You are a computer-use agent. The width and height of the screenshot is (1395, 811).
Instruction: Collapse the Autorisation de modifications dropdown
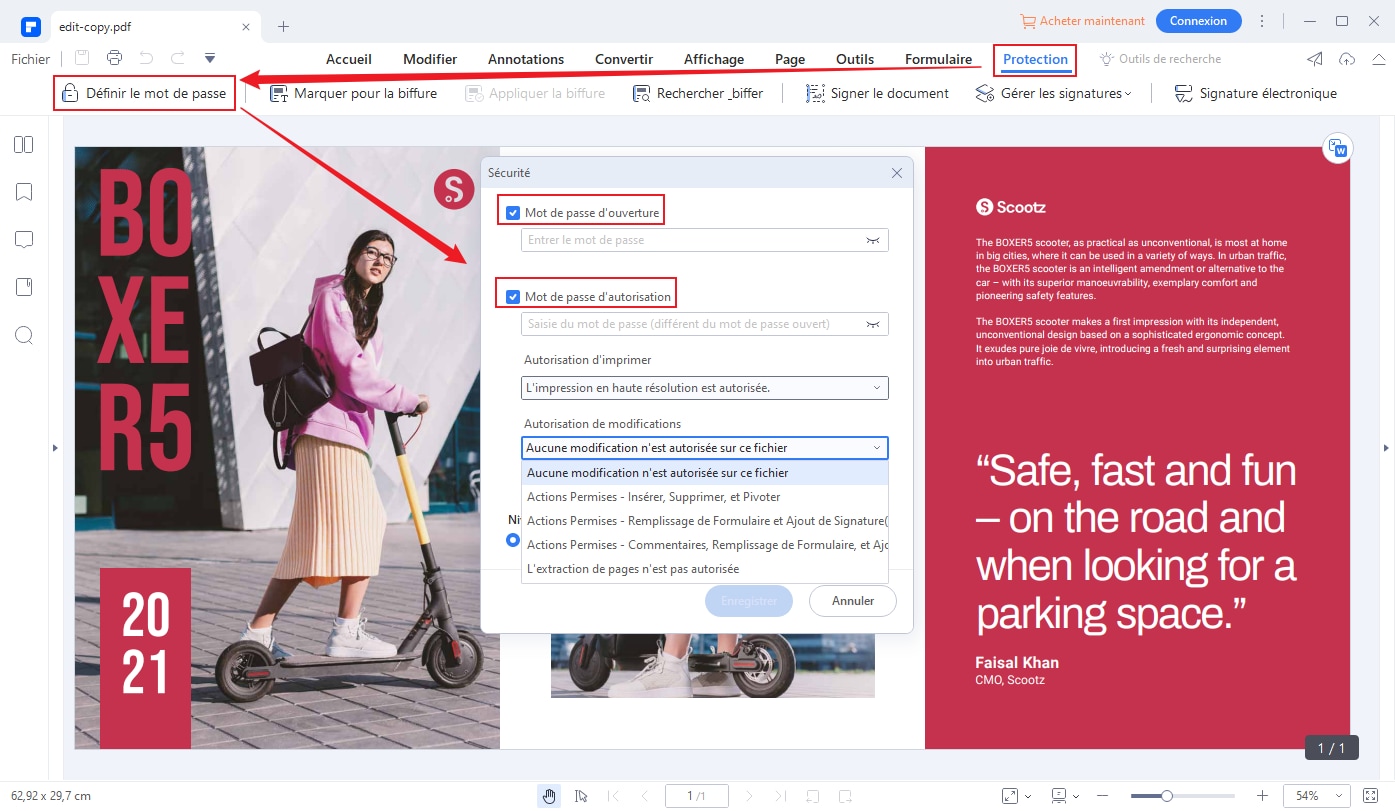point(704,448)
